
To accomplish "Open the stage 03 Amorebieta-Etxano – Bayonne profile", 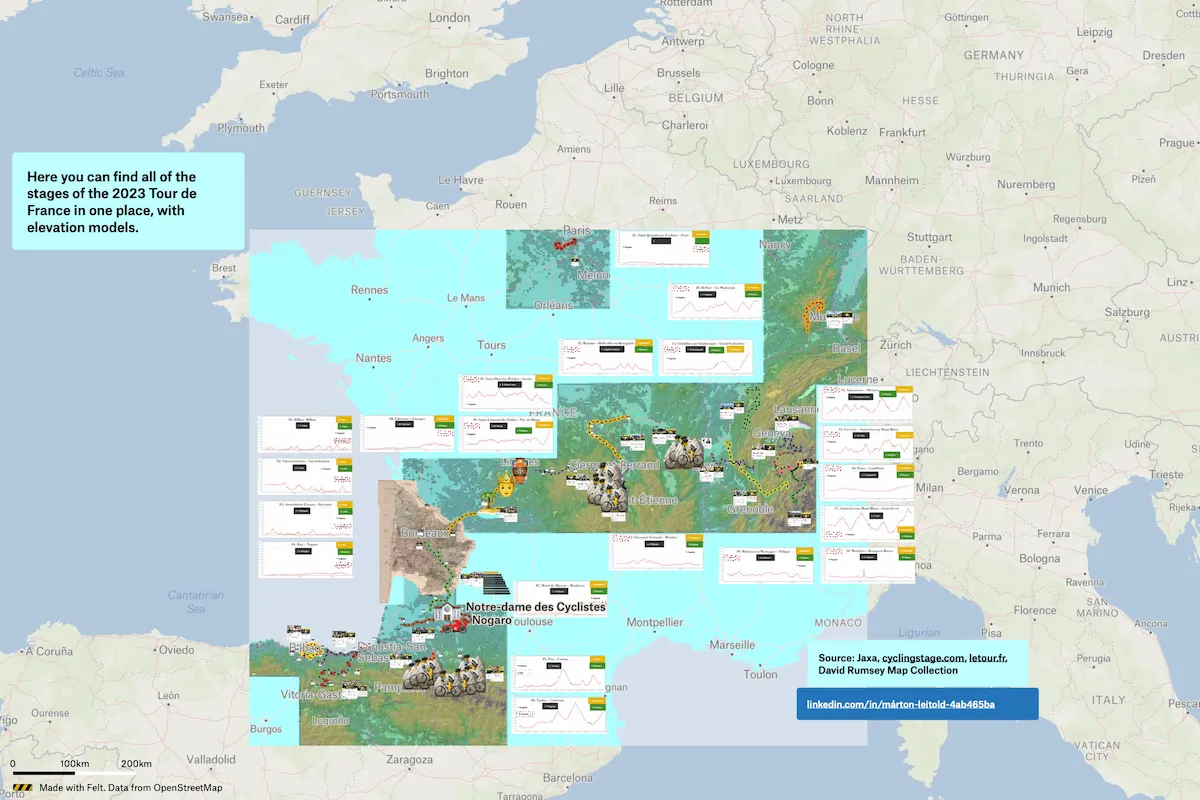I will [306, 517].
